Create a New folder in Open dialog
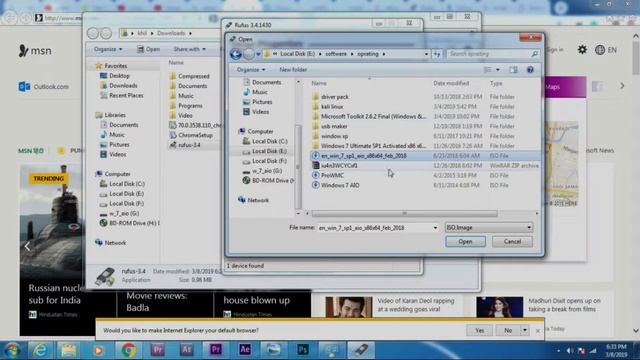The width and height of the screenshot is (640, 360). [293, 70]
